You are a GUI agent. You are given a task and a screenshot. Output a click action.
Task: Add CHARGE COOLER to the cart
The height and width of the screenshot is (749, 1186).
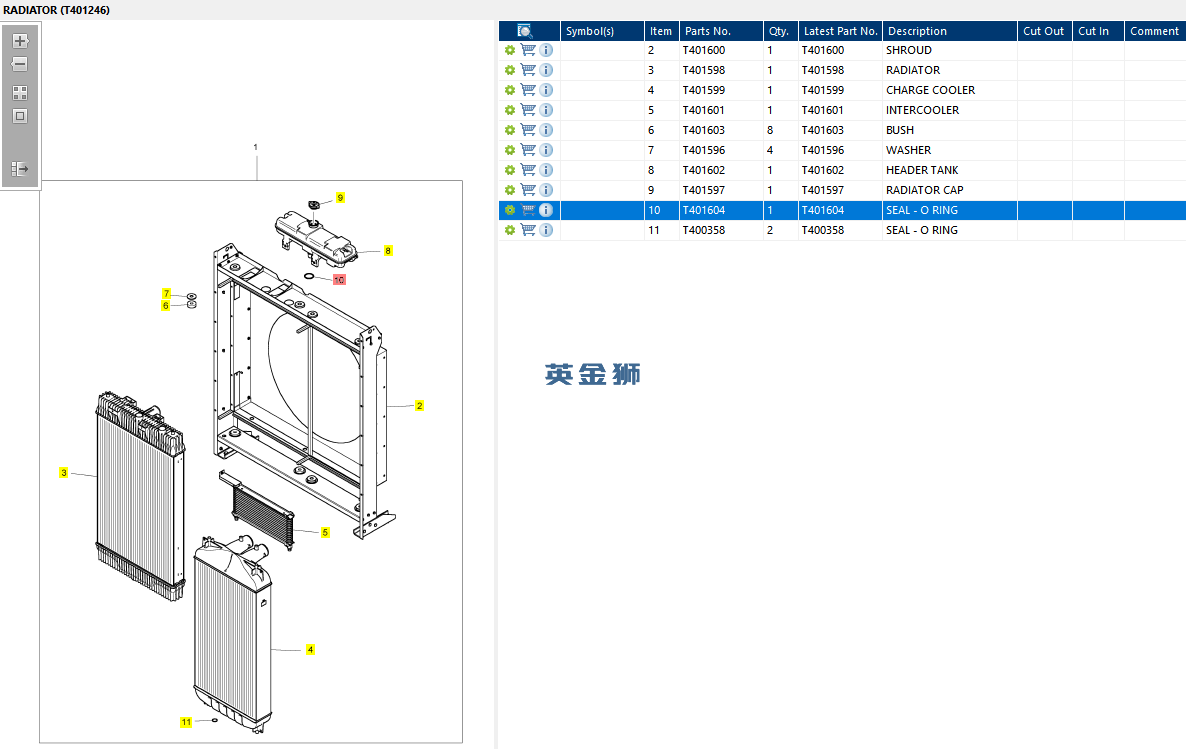pos(528,90)
